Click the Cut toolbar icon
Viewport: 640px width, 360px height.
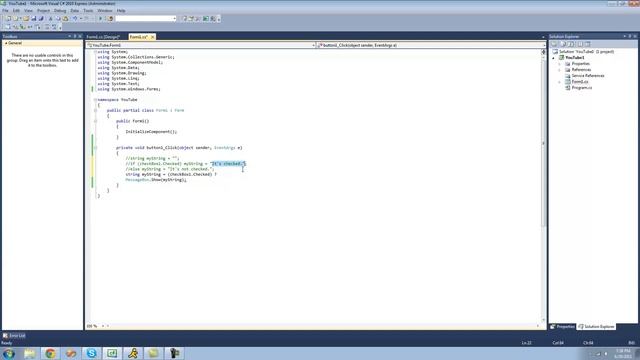click(x=51, y=19)
